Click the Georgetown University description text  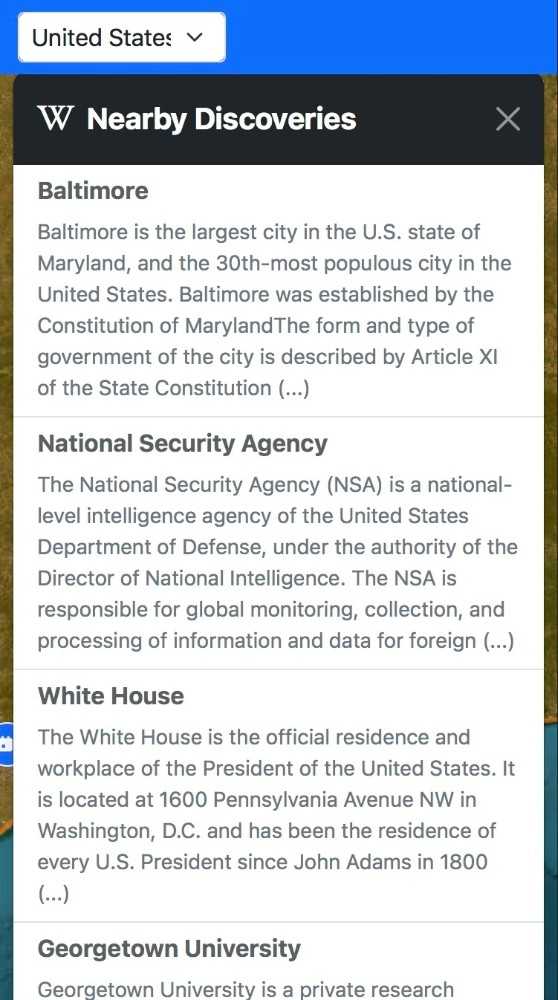(x=246, y=989)
